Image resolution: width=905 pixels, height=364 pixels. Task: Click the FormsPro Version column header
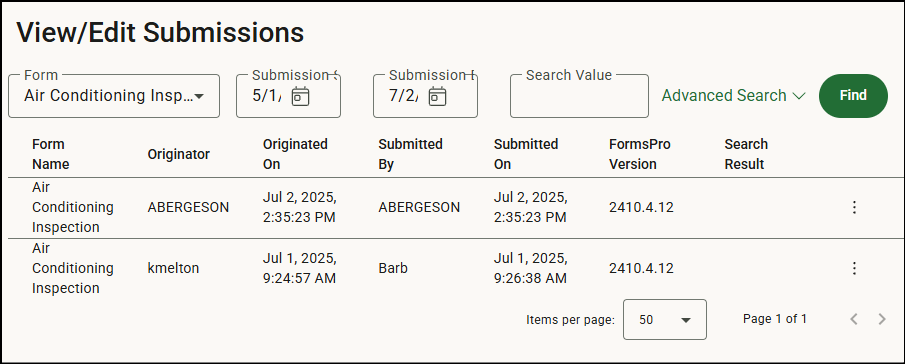point(640,154)
